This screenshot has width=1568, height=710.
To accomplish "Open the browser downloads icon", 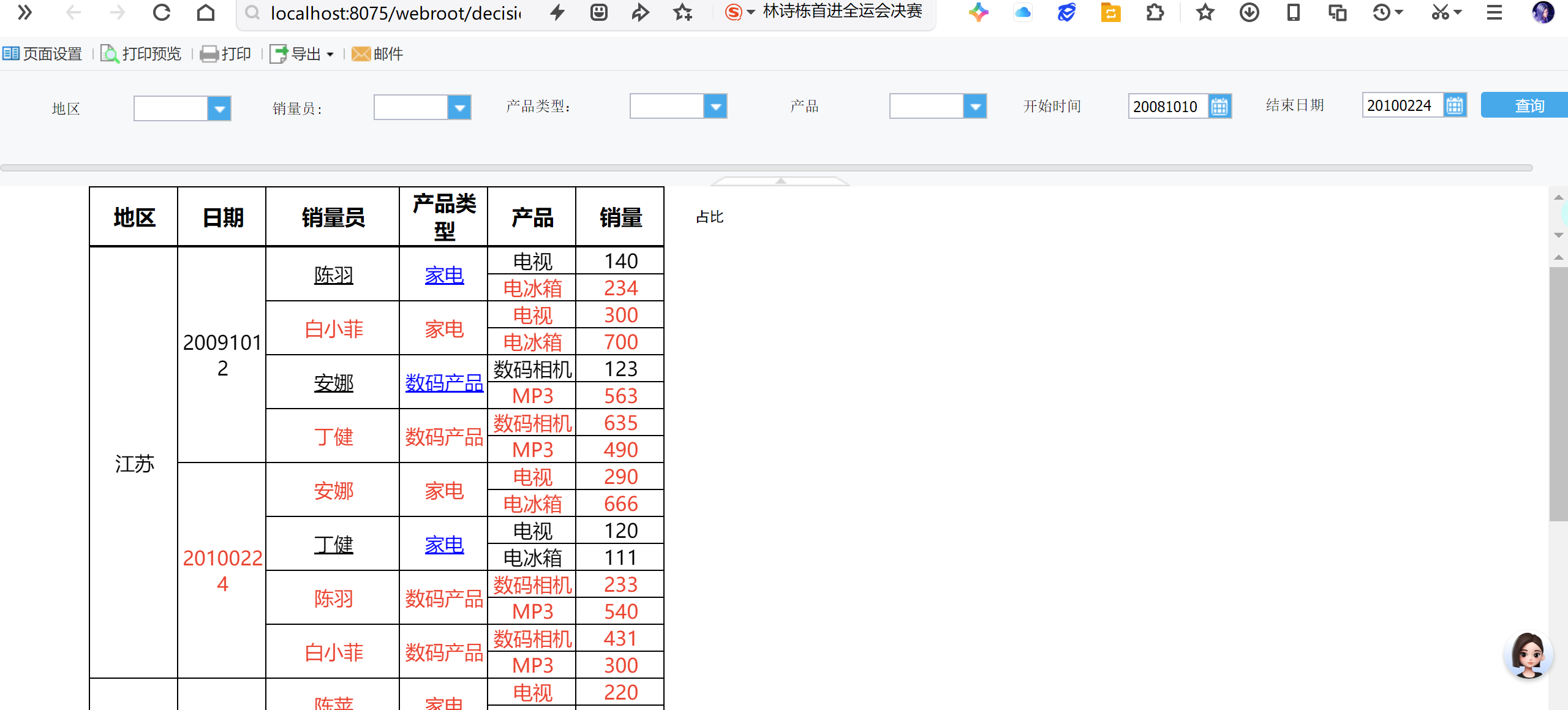I will [1249, 12].
